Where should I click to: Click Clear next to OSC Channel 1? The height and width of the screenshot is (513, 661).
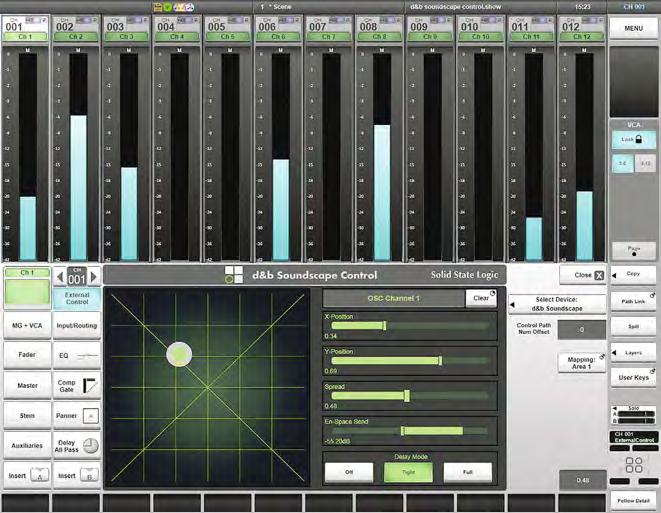(x=481, y=298)
